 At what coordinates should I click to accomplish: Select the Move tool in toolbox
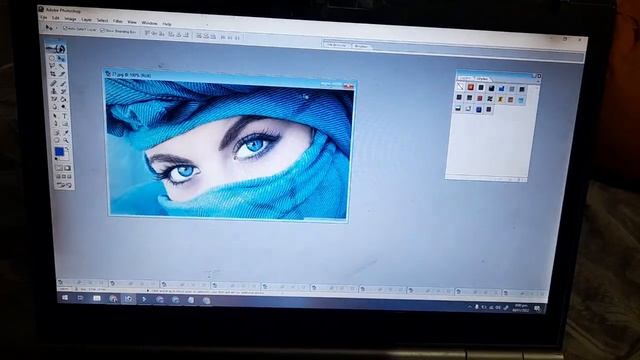coord(62,58)
